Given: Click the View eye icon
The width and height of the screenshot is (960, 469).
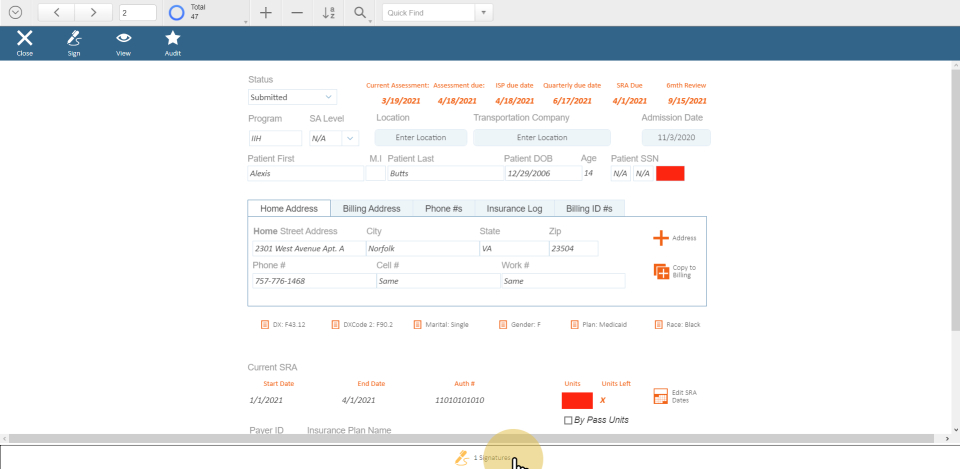Looking at the screenshot, I should point(123,39).
